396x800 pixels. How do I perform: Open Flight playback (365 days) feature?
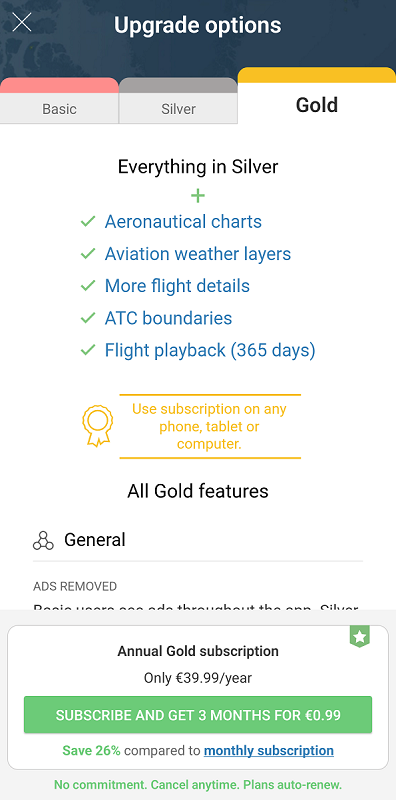[210, 350]
